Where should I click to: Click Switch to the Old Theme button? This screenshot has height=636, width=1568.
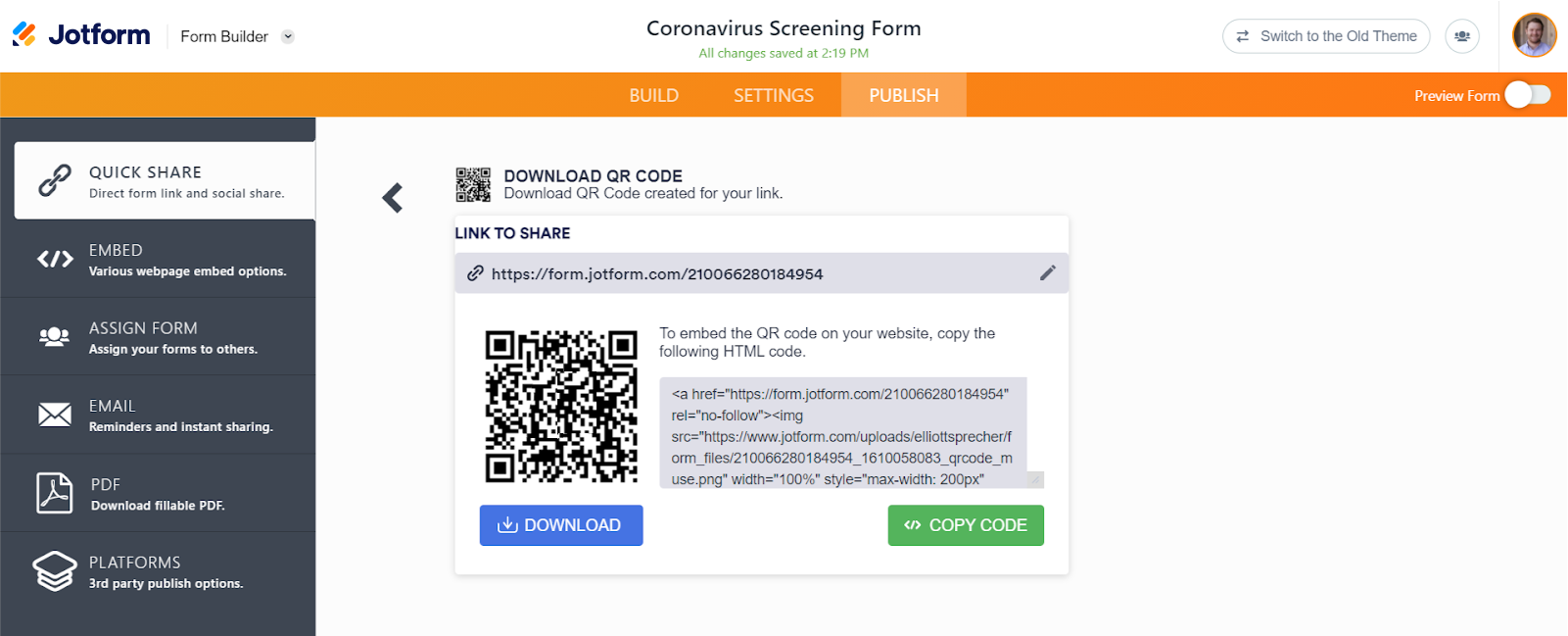coord(1326,36)
